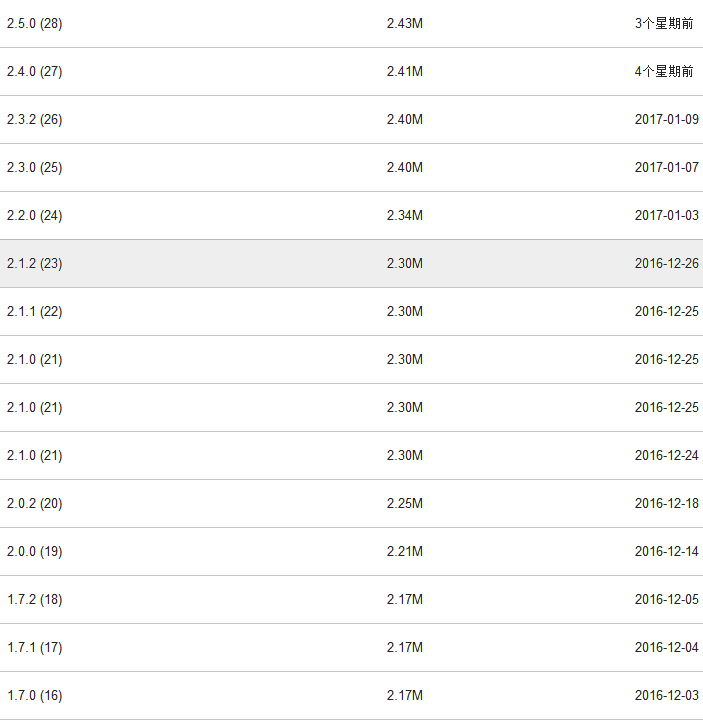This screenshot has height=720, width=703.
Task: Choose version 1.7.2 (18)
Action: [35, 599]
